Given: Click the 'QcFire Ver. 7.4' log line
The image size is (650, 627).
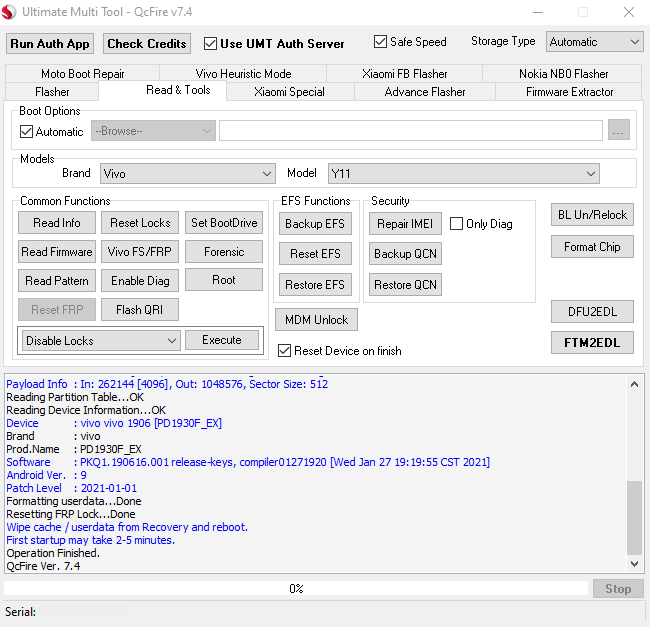Looking at the screenshot, I should click(43, 566).
